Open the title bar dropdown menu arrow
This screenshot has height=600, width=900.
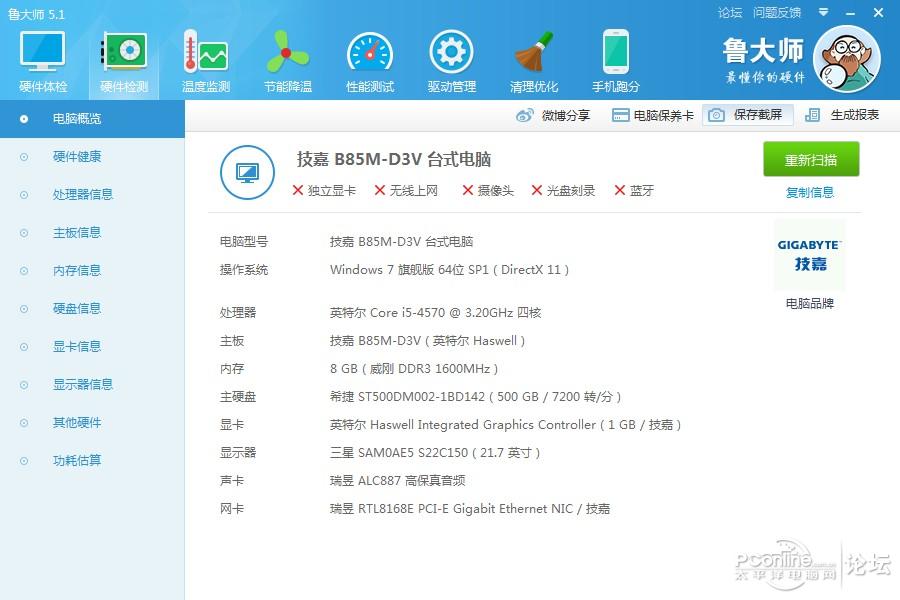(x=824, y=12)
